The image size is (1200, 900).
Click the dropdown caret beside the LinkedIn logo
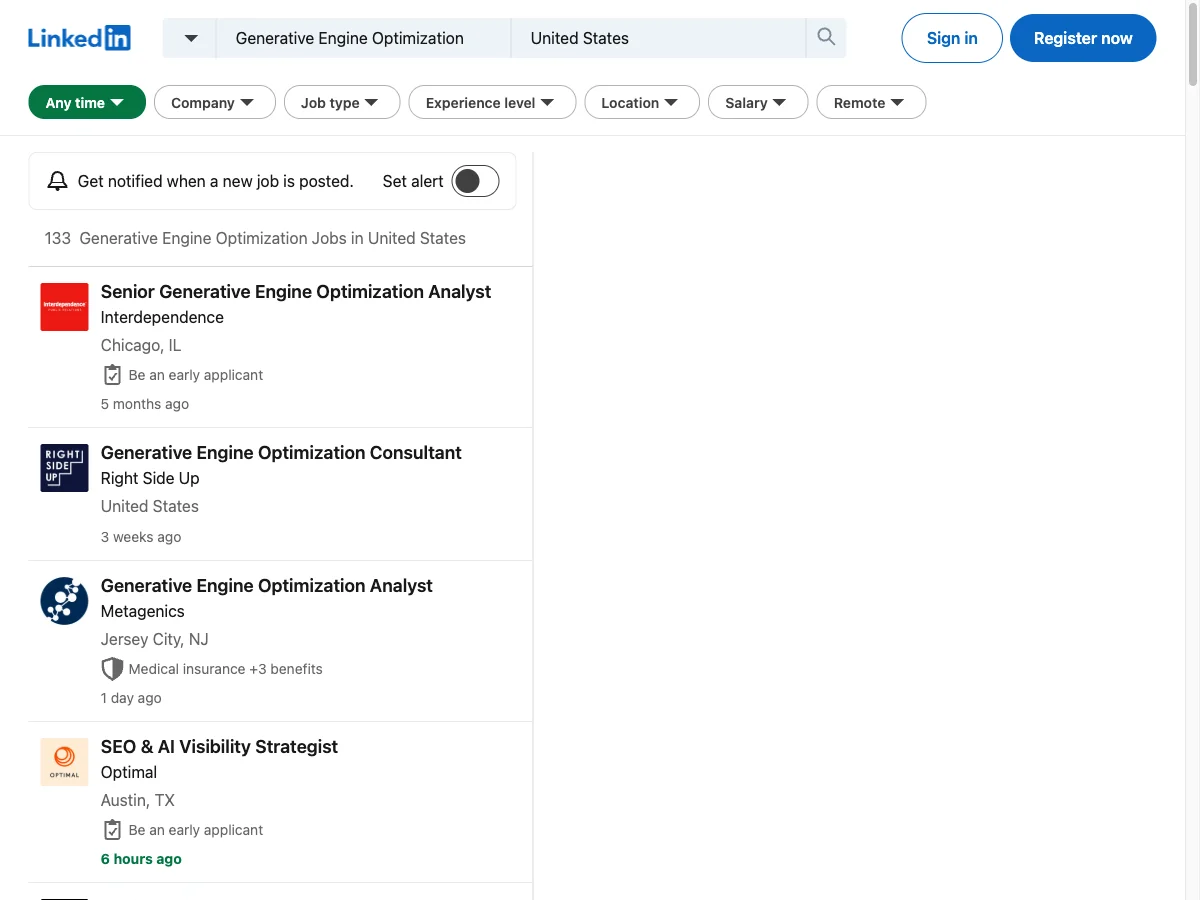click(189, 37)
